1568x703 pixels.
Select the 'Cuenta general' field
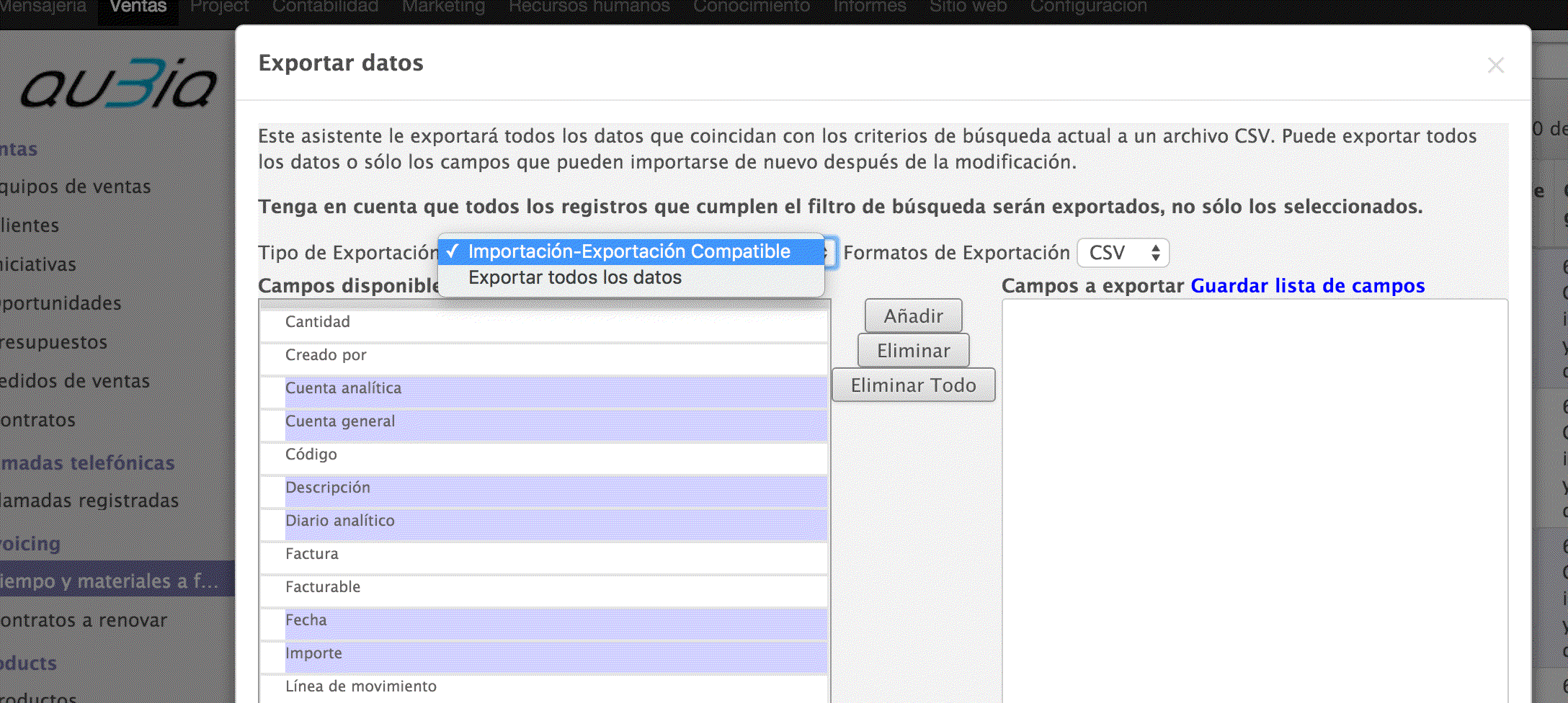(x=340, y=421)
